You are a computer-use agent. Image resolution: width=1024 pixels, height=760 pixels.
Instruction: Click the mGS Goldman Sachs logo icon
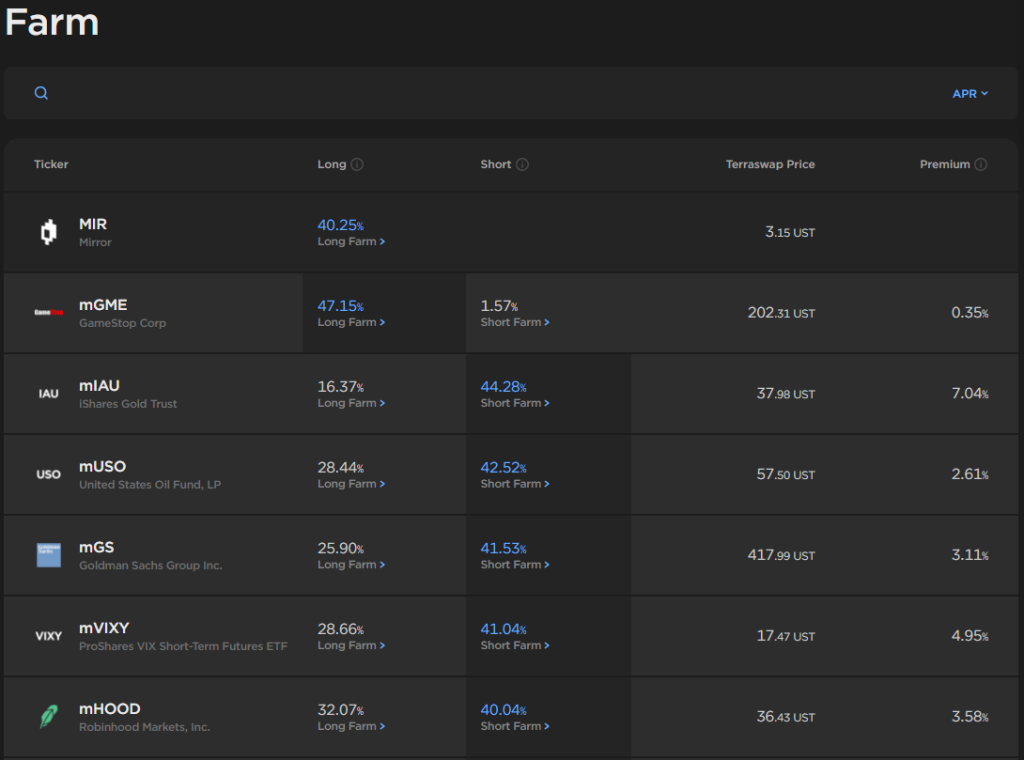(49, 555)
